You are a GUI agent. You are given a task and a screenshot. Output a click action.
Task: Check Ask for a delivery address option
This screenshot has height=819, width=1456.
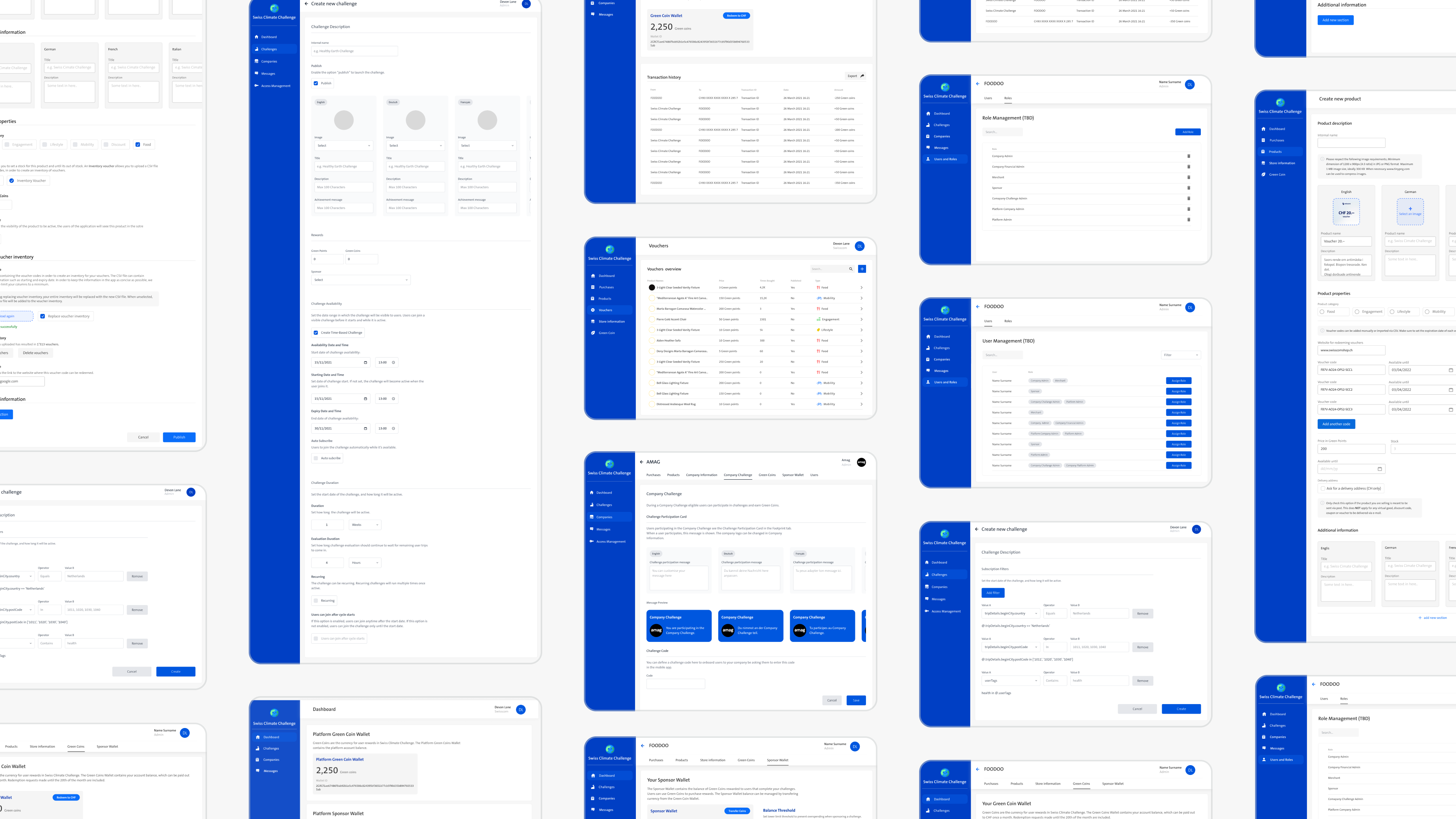coord(1323,488)
